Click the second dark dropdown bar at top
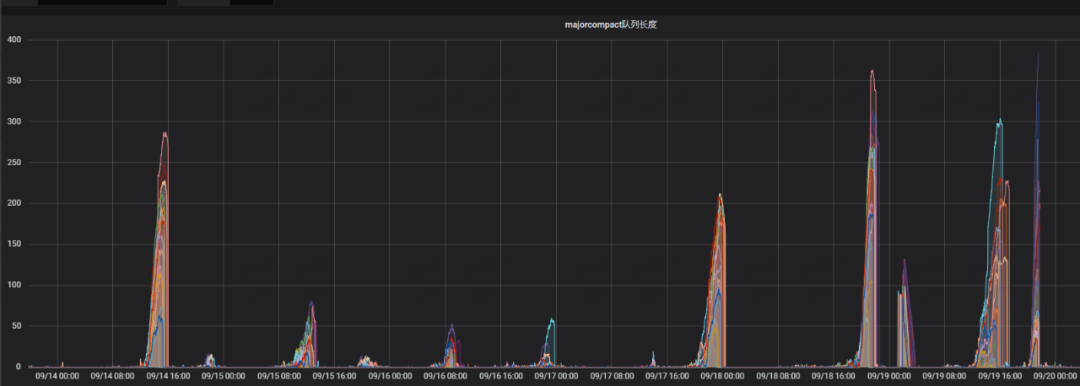Viewport: 1080px width, 386px height. 225,2
